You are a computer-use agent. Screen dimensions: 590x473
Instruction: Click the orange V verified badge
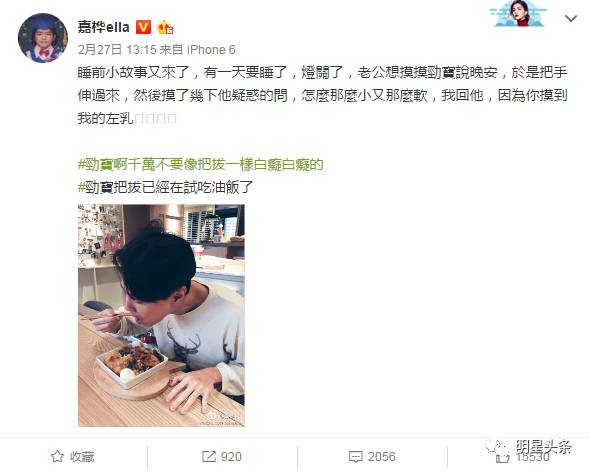(143, 27)
